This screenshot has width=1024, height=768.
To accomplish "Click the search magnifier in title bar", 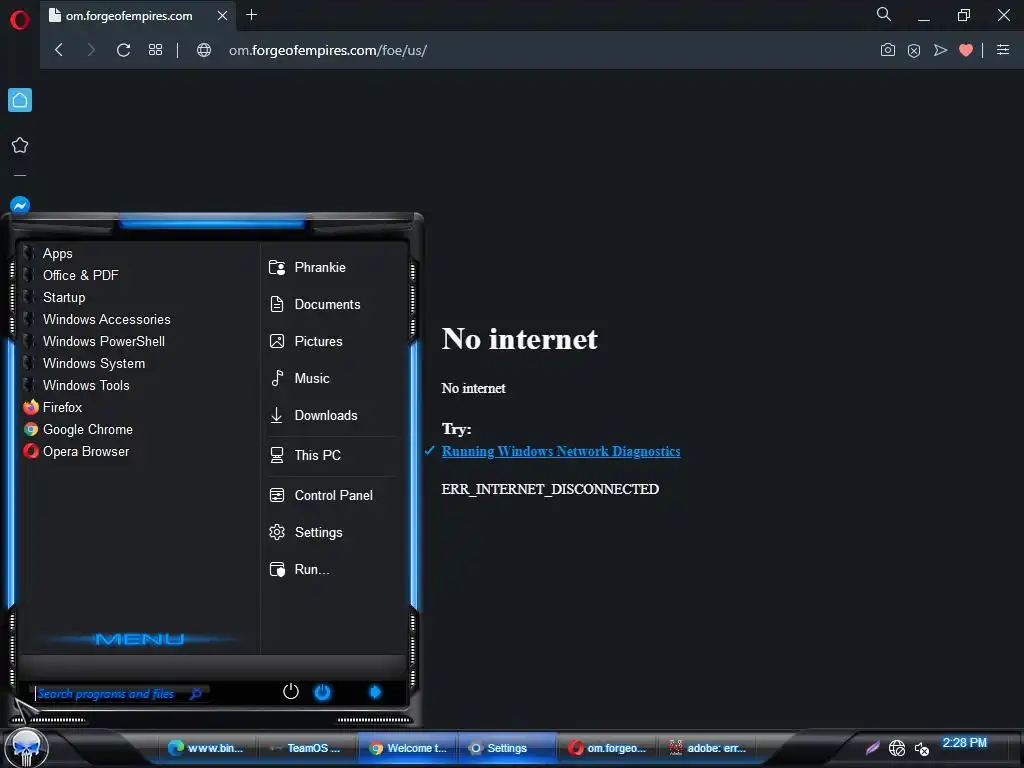I will 884,14.
